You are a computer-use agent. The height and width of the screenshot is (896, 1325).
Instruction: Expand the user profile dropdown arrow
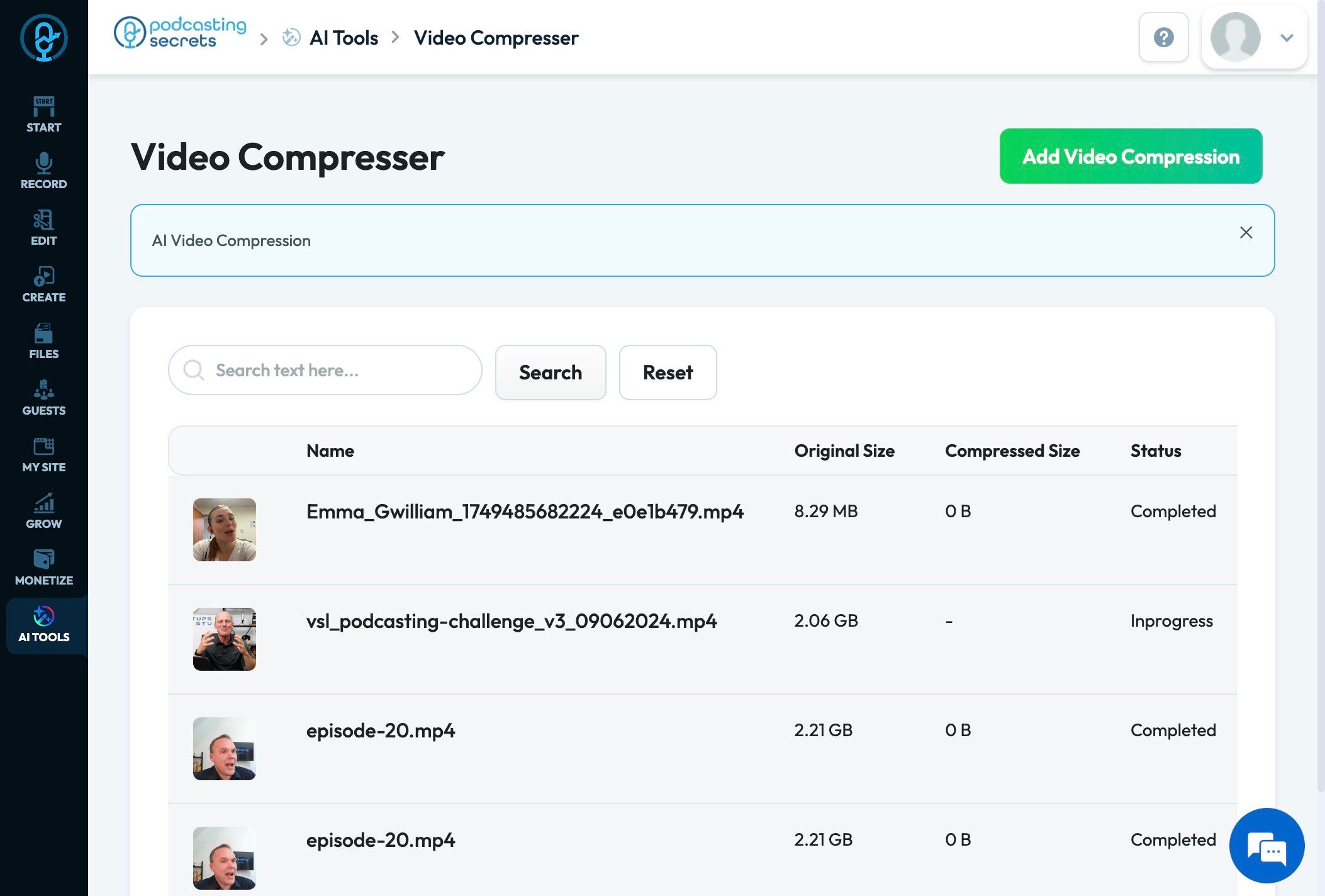tap(1287, 38)
